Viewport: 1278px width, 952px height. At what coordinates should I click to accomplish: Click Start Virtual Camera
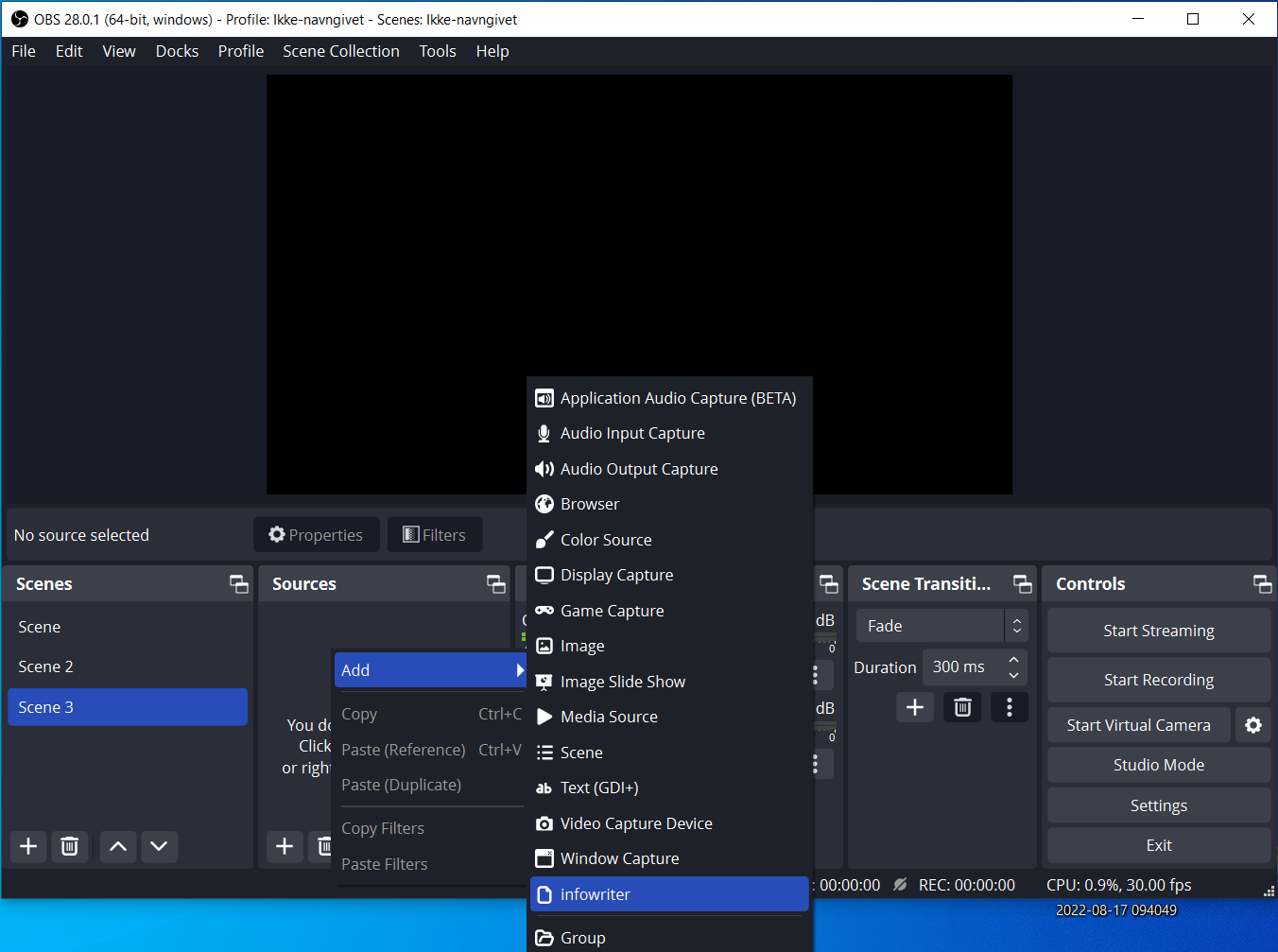tap(1139, 725)
